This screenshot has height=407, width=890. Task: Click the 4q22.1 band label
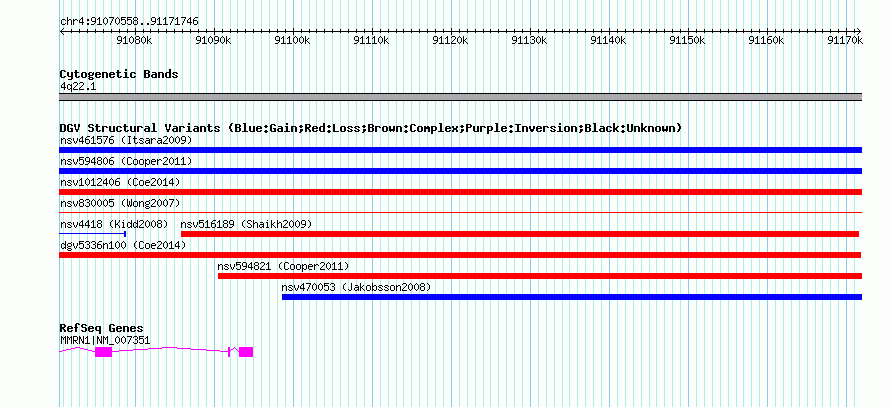pos(78,87)
